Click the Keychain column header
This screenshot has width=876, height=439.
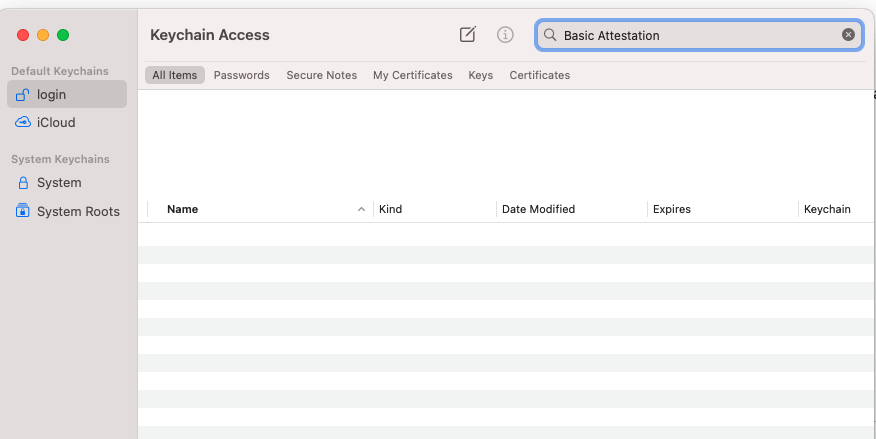point(827,210)
